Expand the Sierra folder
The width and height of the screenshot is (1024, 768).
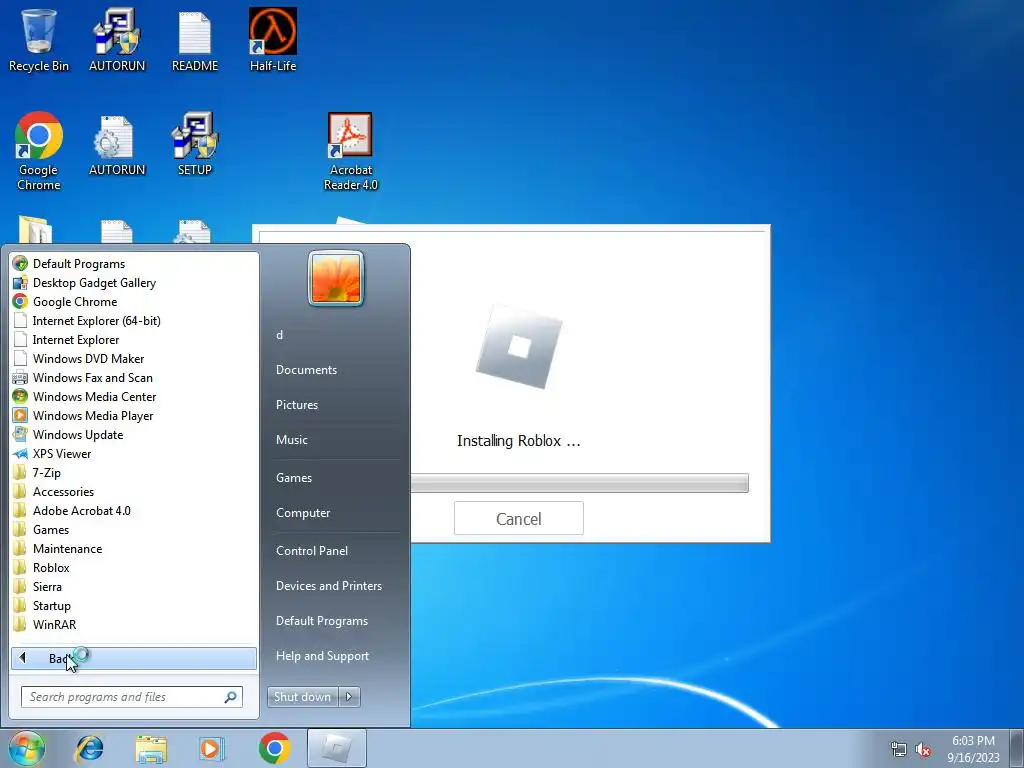pyautogui.click(x=134, y=586)
